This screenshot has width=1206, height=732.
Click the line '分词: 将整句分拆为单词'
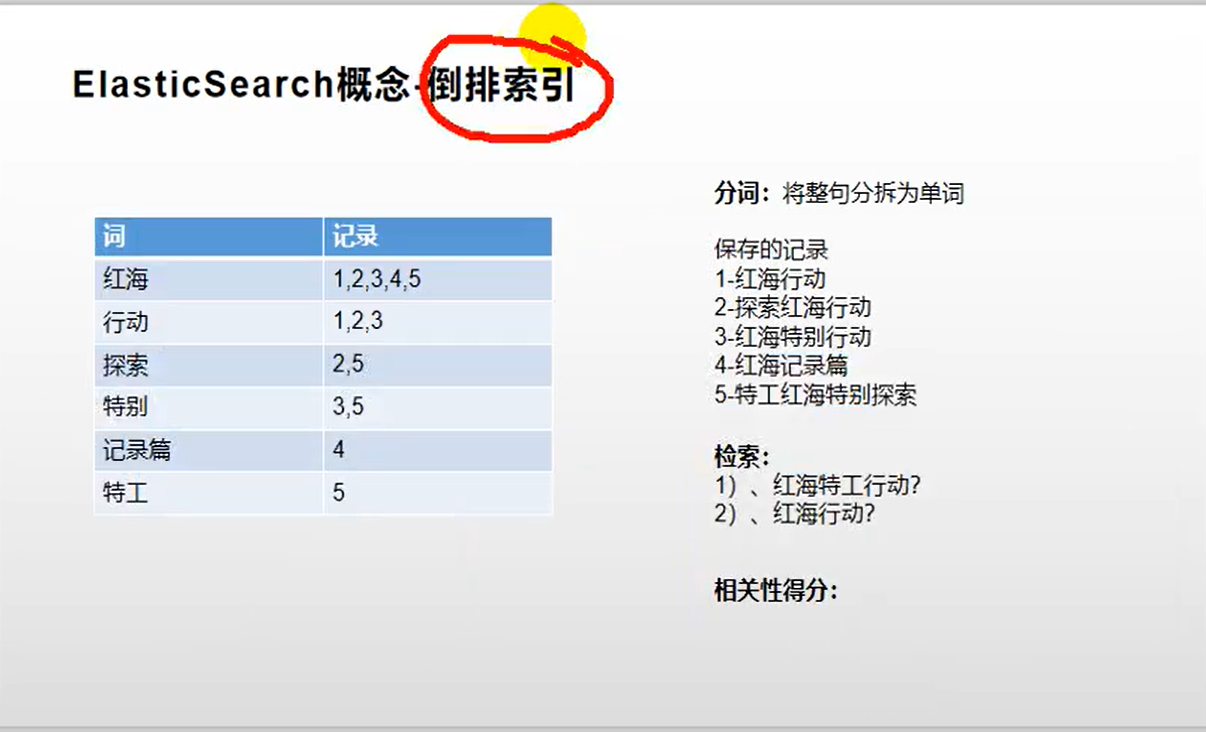pyautogui.click(x=839, y=193)
